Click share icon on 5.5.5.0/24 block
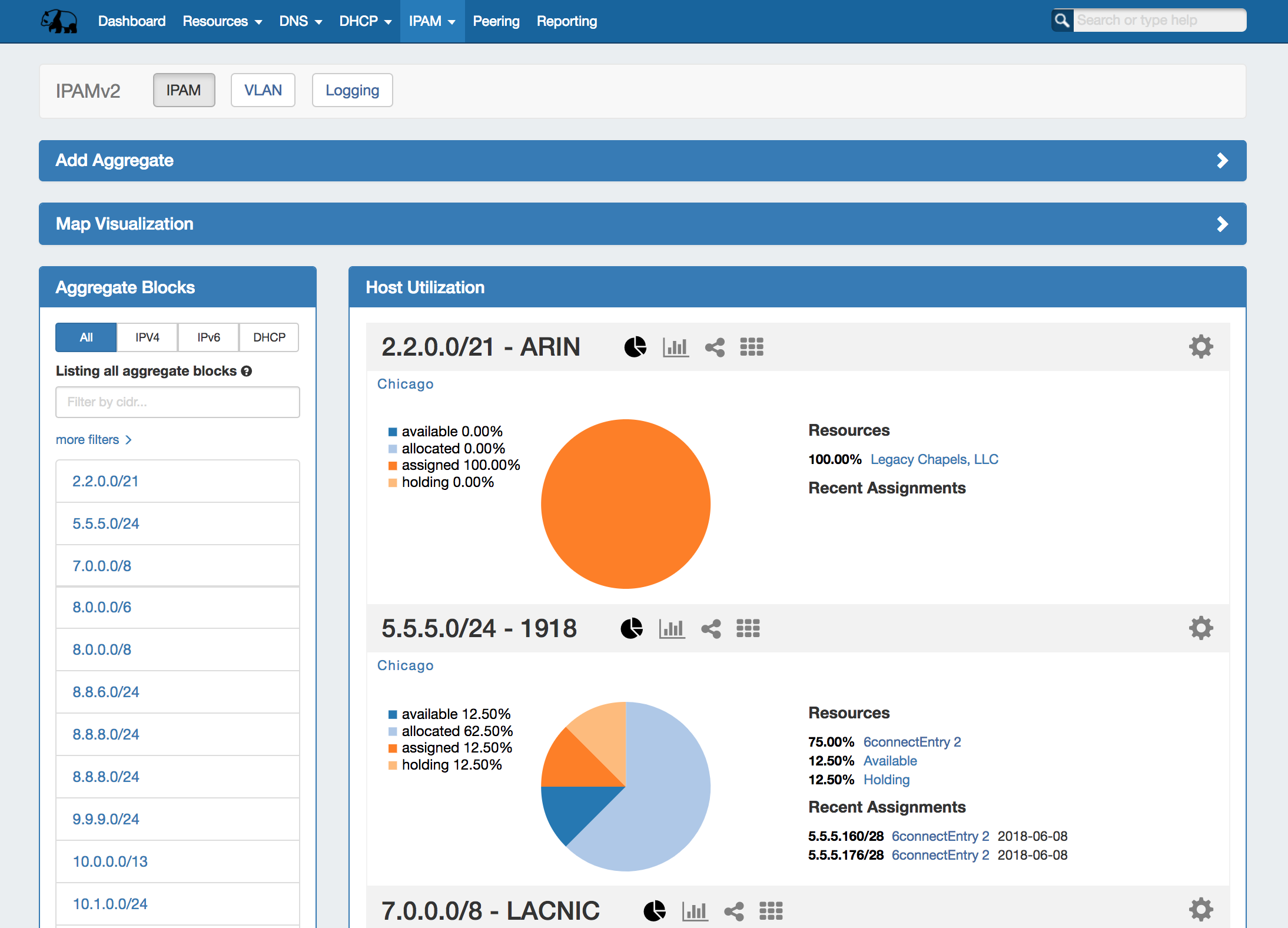 tap(711, 628)
